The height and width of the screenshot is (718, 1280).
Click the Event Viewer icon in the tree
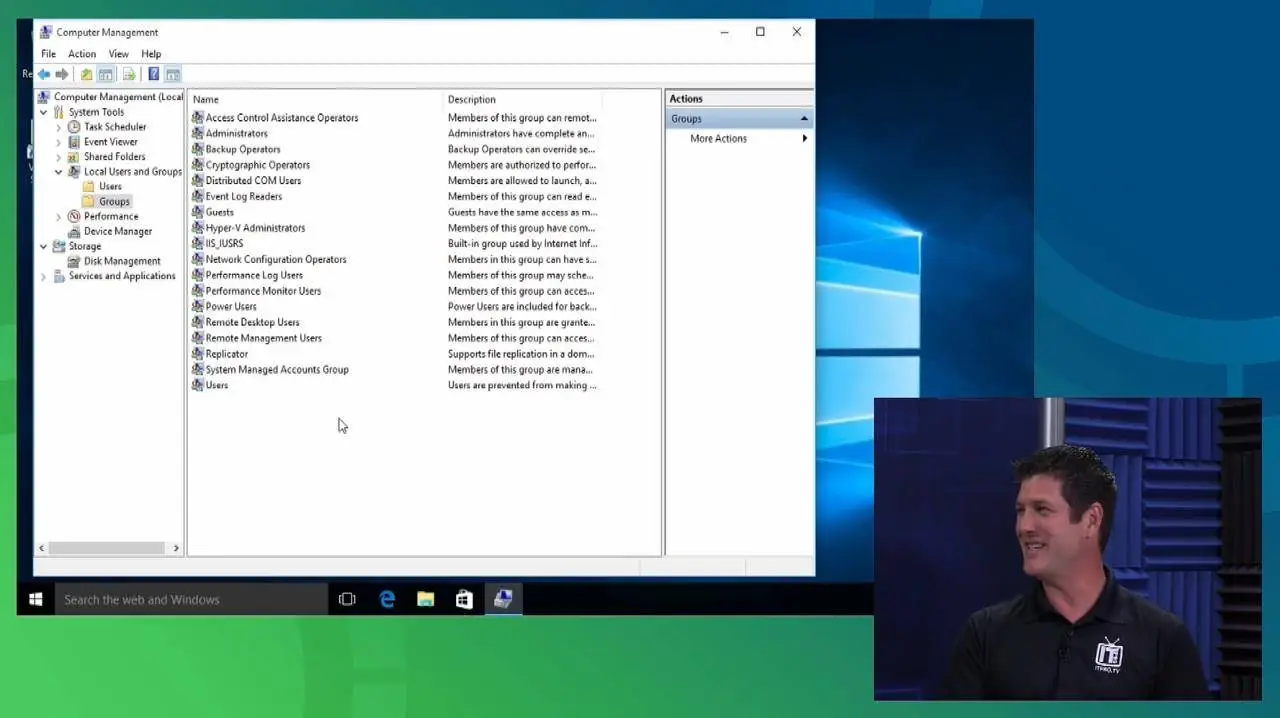pyautogui.click(x=74, y=142)
